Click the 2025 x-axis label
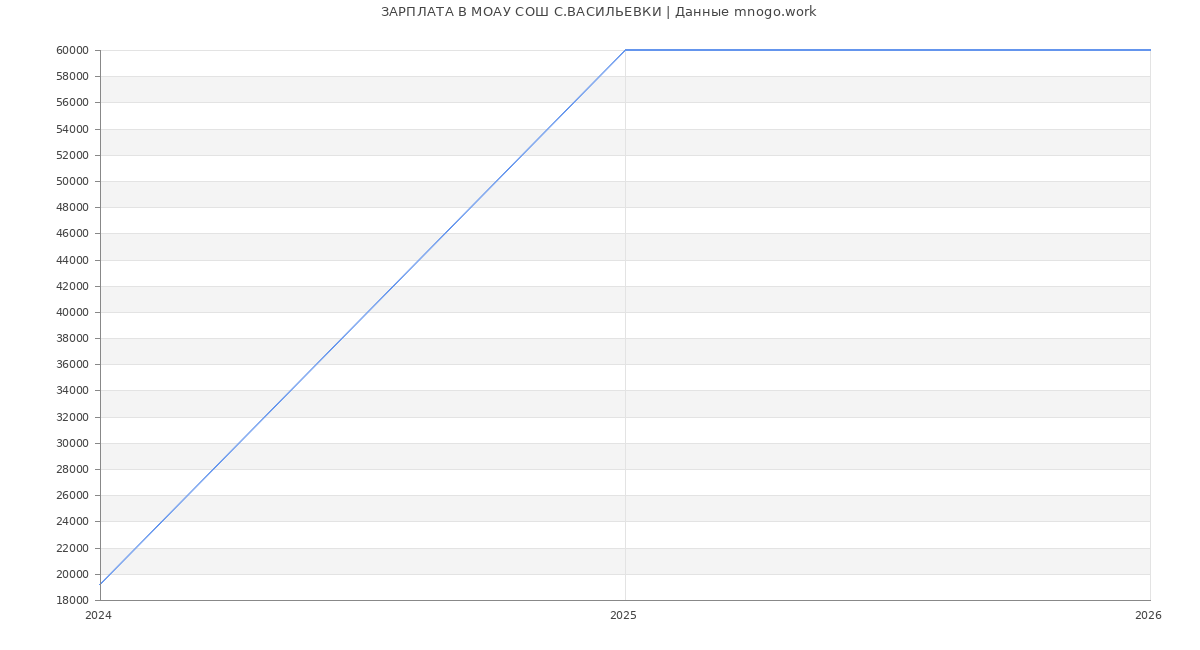This screenshot has height=650, width=1200. pyautogui.click(x=623, y=616)
